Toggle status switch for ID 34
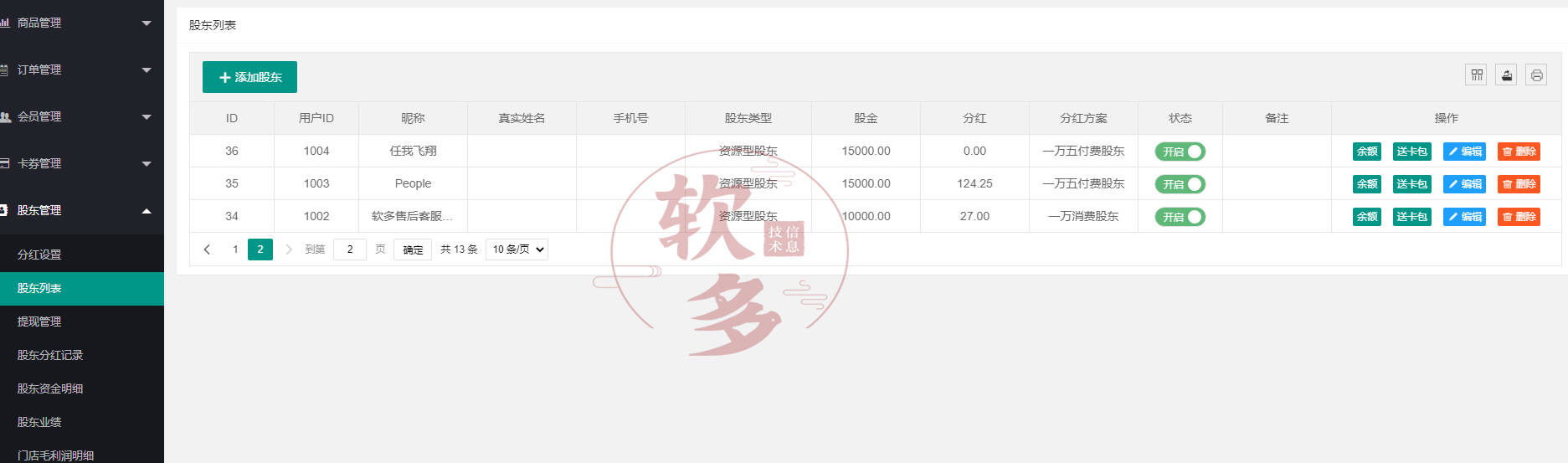The image size is (1568, 463). (1180, 217)
